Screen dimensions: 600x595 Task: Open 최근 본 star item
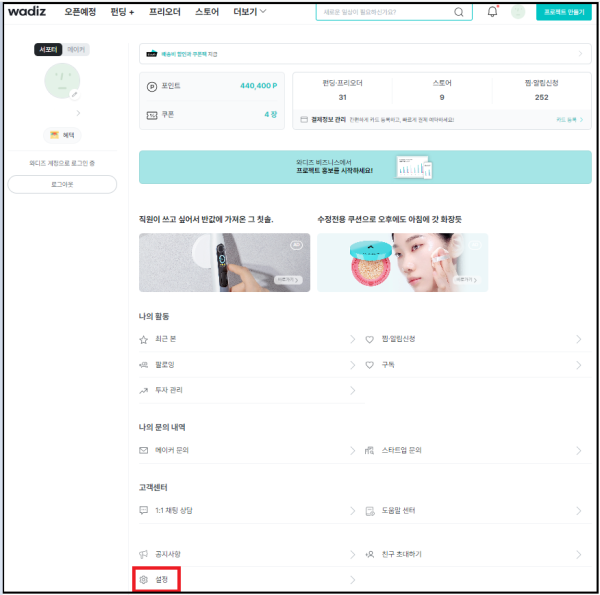pos(247,339)
